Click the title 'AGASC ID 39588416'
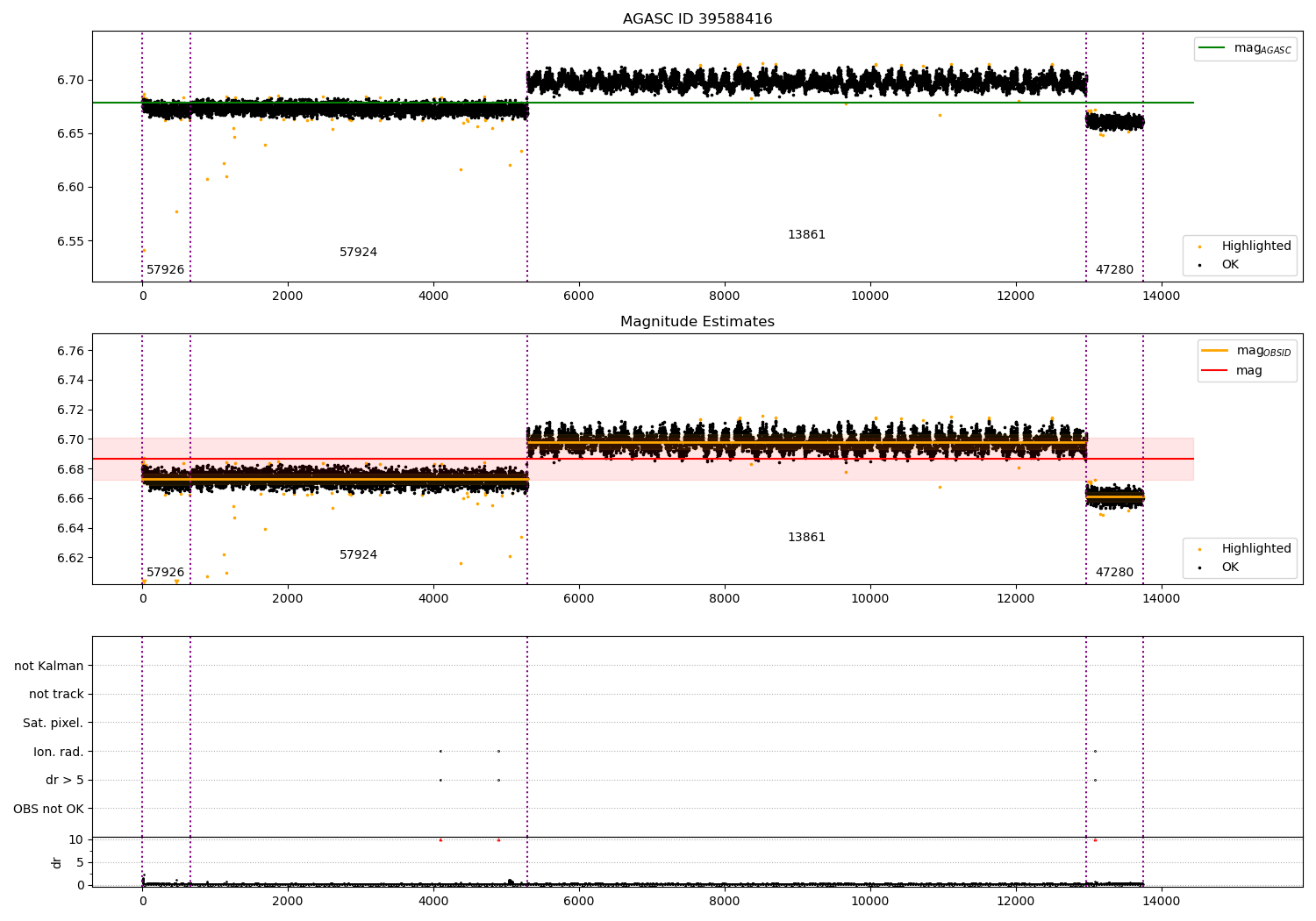The image size is (1316, 921). click(x=697, y=19)
